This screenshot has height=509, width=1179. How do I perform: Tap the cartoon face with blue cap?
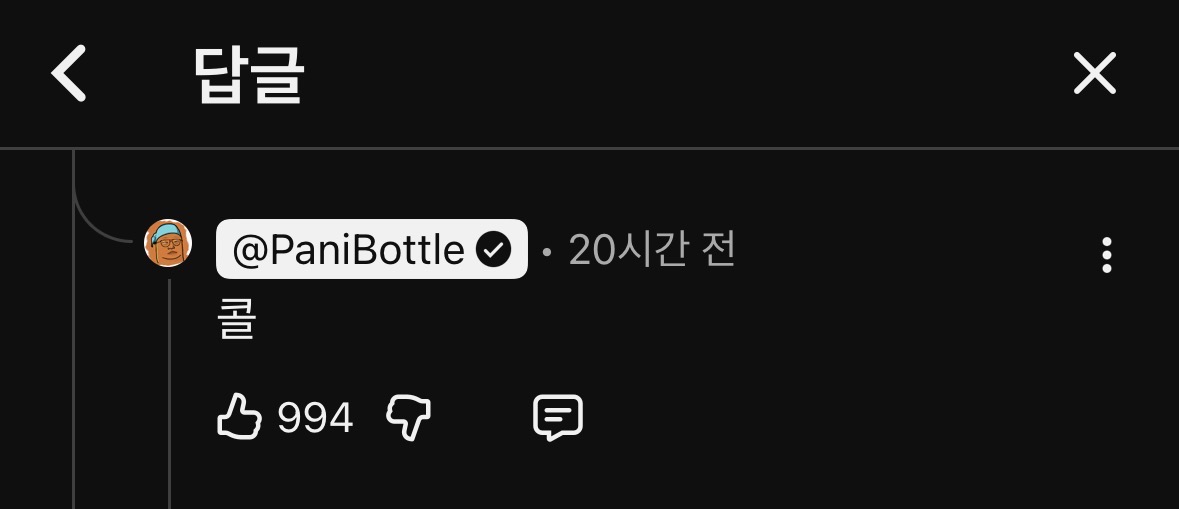[168, 243]
